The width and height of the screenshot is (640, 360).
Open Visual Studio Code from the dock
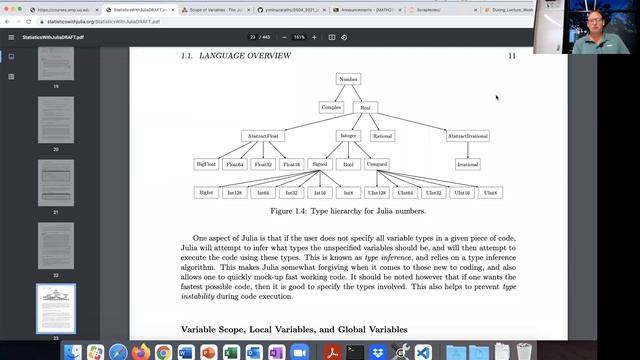pyautogui.click(x=423, y=352)
